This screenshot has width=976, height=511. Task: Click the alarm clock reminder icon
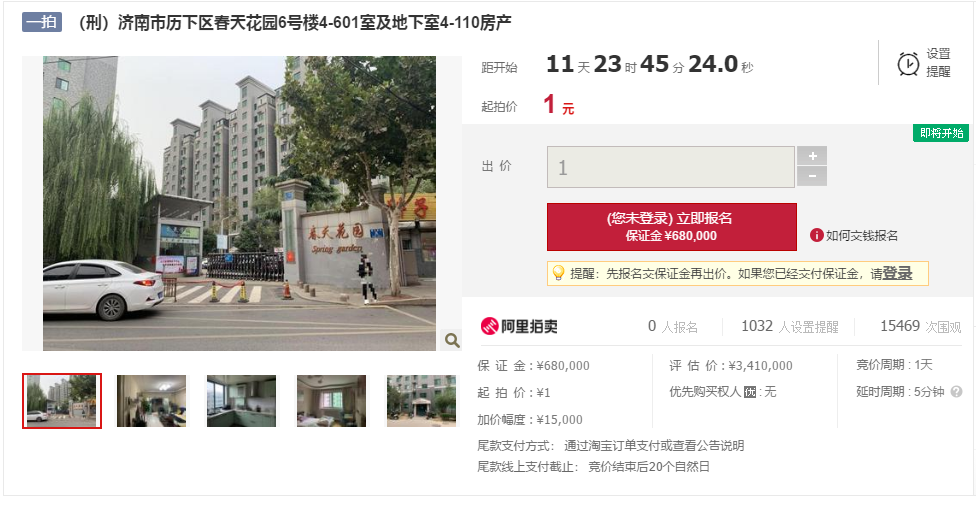point(908,63)
